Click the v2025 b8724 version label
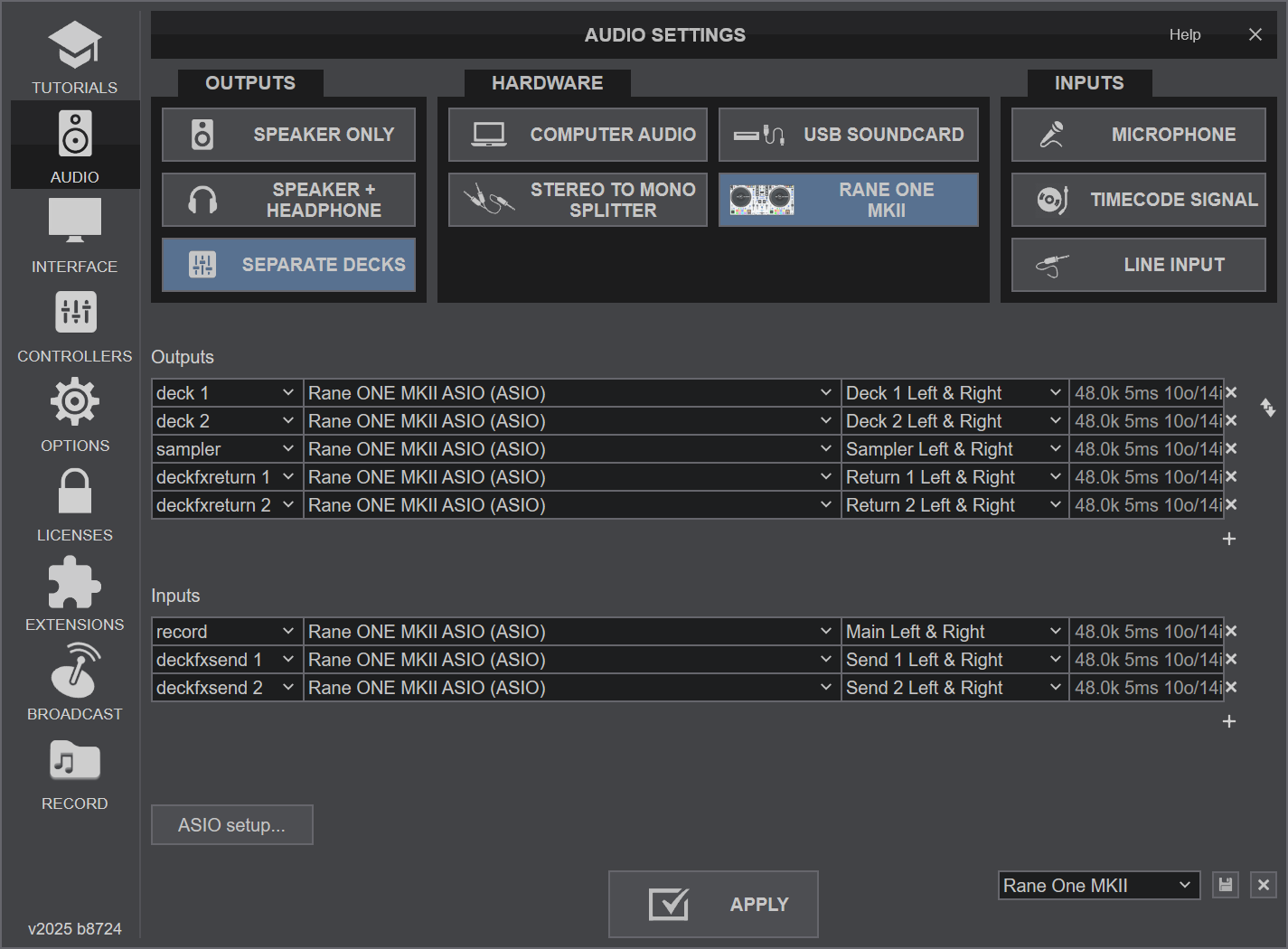Screen dimensions: 1288x949 [75, 929]
